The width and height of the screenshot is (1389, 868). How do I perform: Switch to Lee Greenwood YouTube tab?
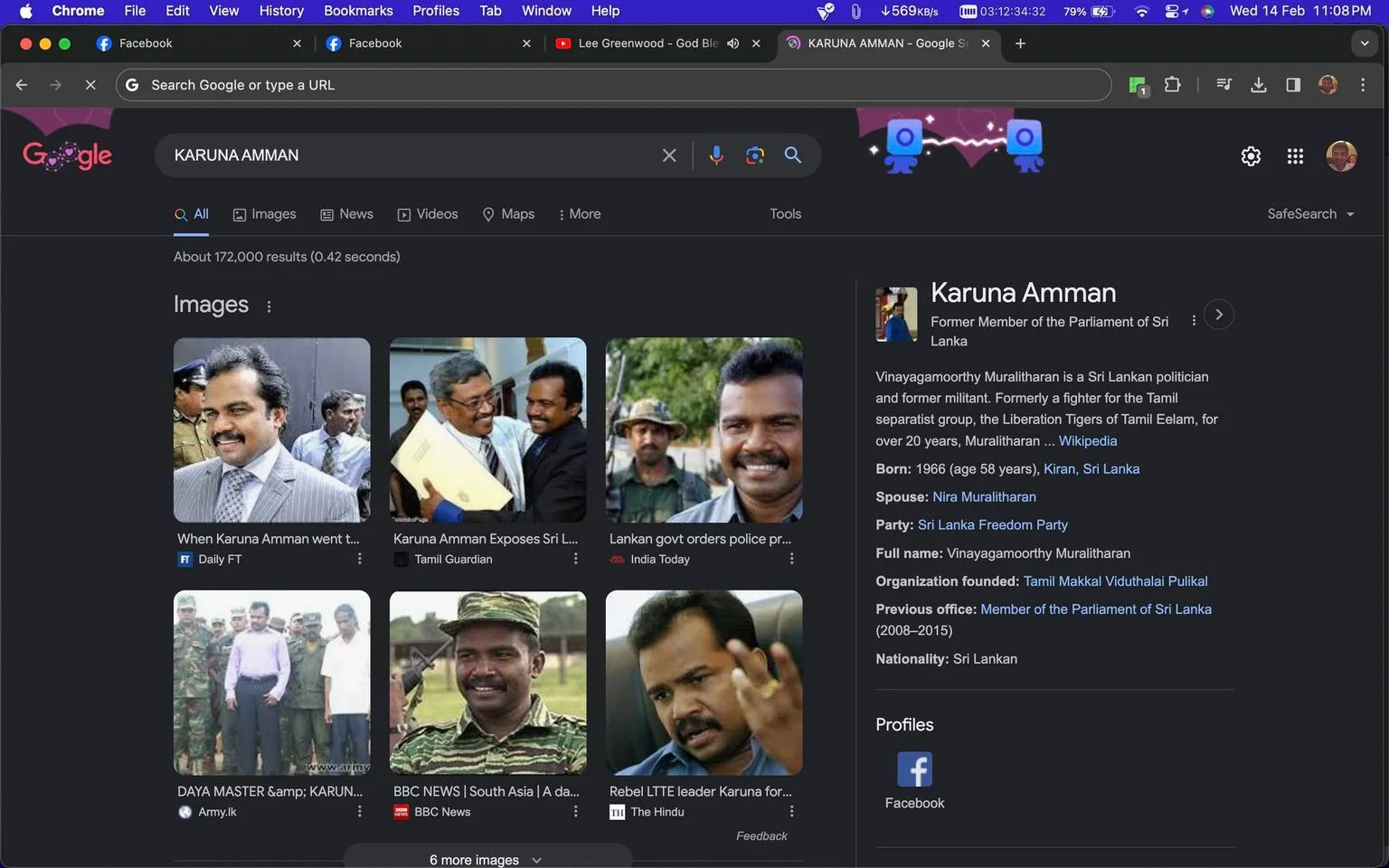(x=658, y=43)
